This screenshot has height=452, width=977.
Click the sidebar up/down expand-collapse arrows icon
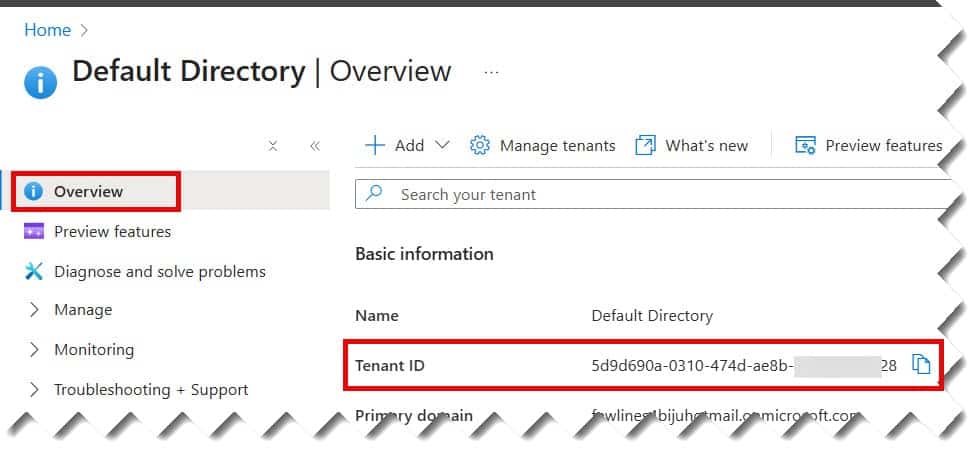point(273,146)
